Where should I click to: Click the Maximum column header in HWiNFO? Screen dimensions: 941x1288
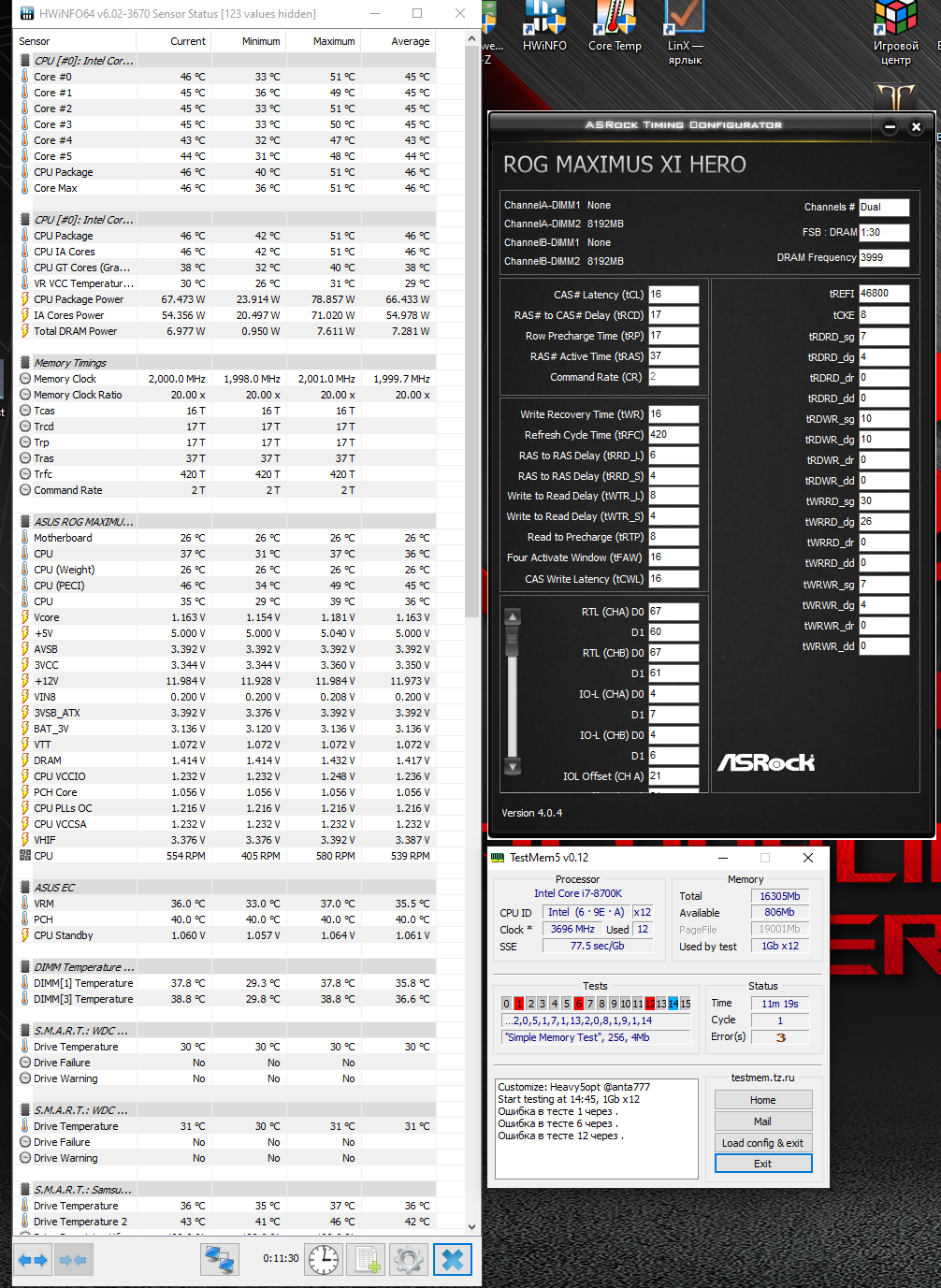[323, 41]
